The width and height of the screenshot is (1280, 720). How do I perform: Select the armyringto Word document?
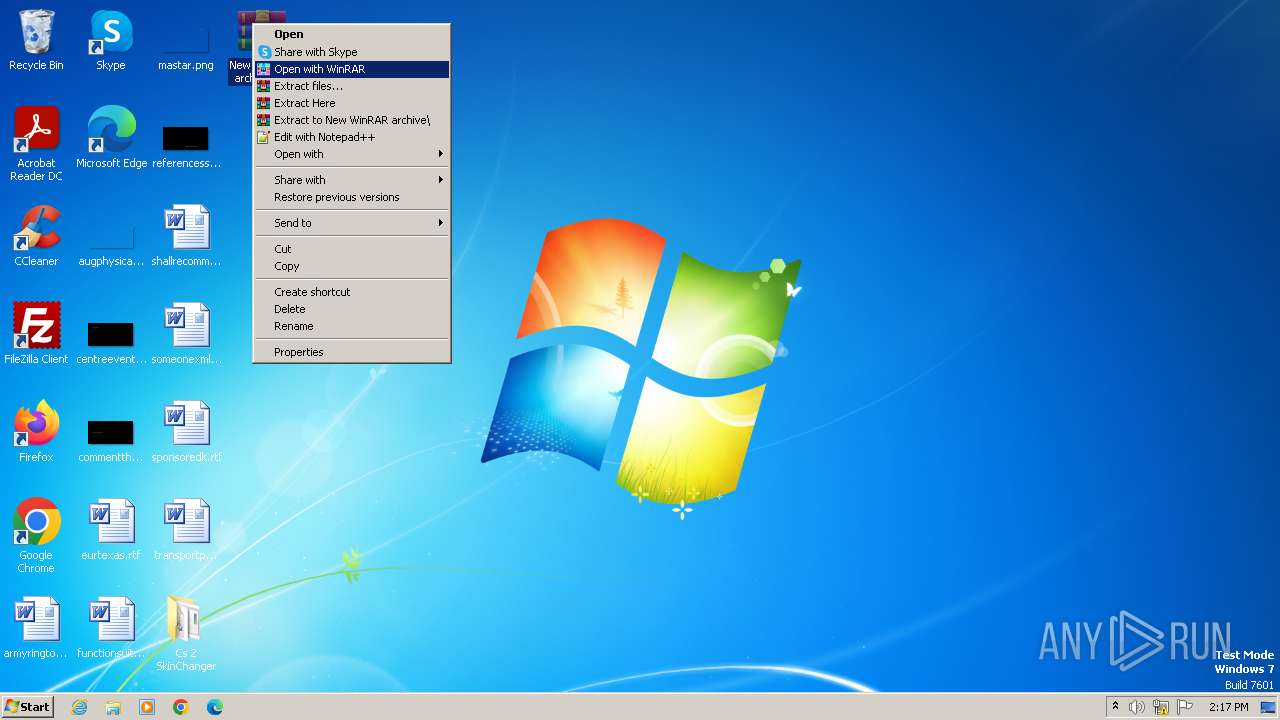36,628
